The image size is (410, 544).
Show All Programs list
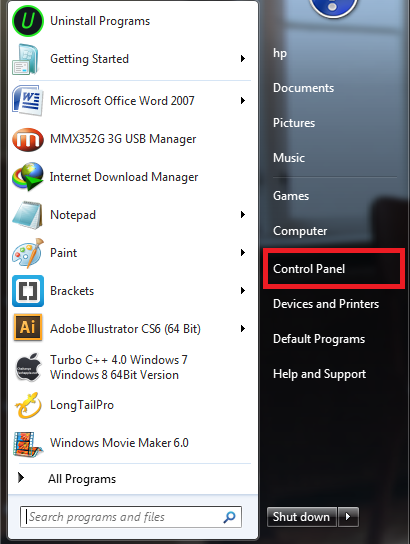pos(82,479)
